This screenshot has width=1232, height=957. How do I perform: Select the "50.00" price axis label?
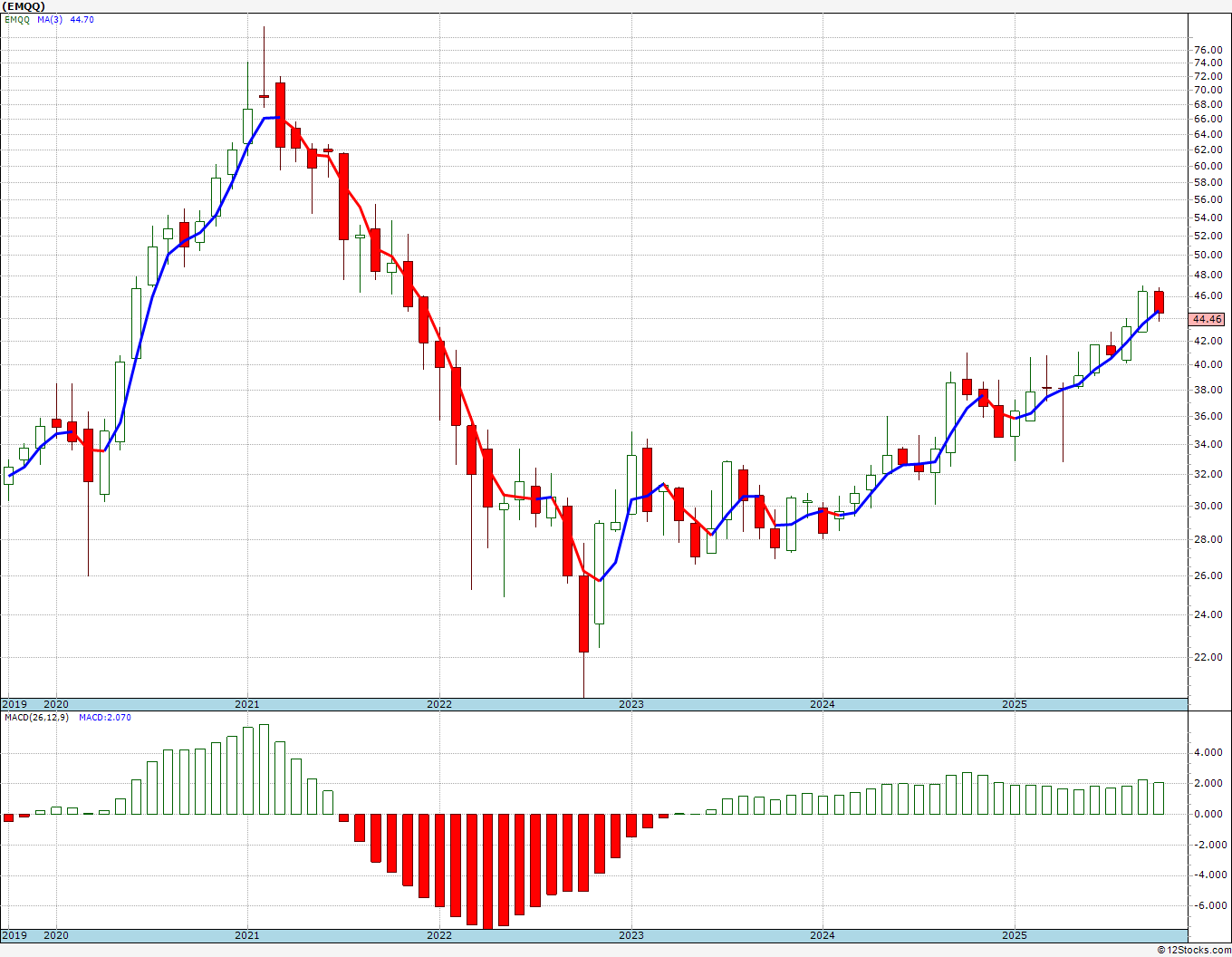click(1208, 255)
